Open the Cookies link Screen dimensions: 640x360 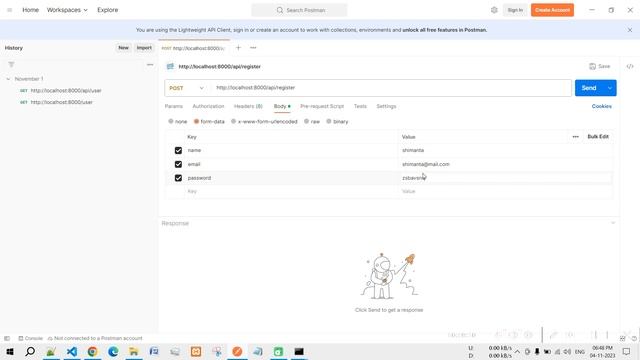click(x=602, y=106)
